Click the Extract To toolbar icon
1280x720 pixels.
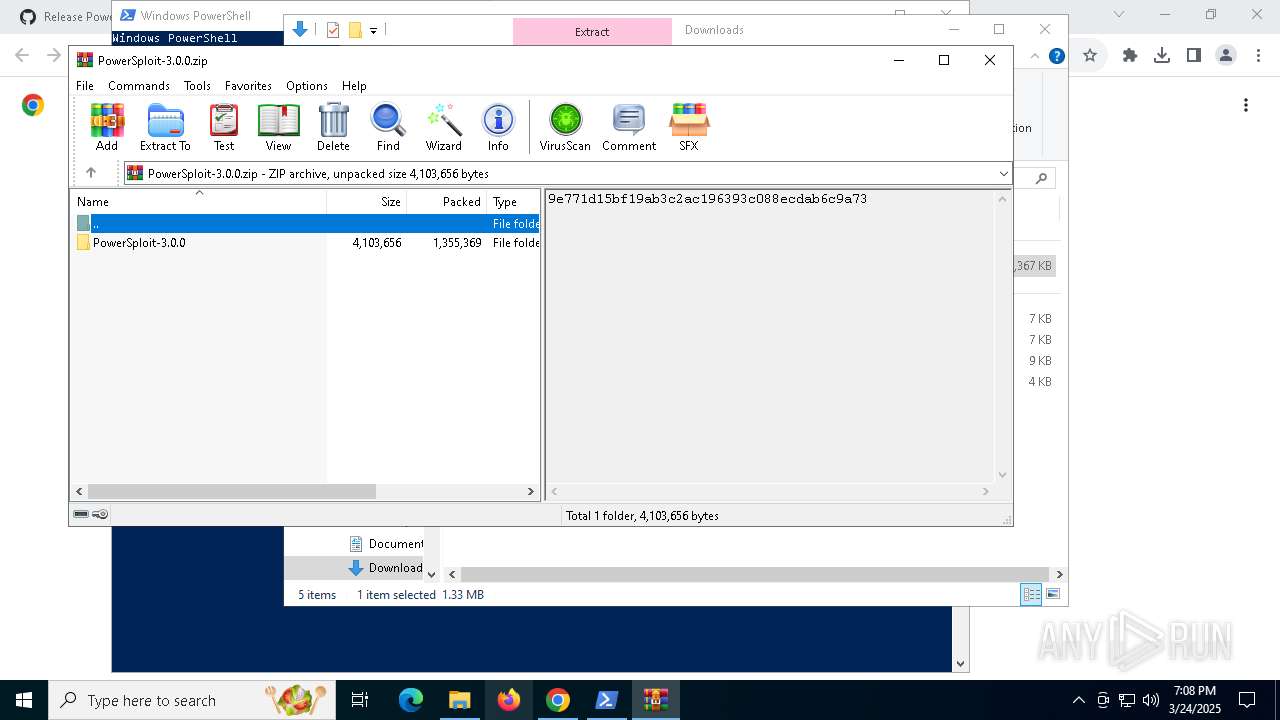[165, 127]
